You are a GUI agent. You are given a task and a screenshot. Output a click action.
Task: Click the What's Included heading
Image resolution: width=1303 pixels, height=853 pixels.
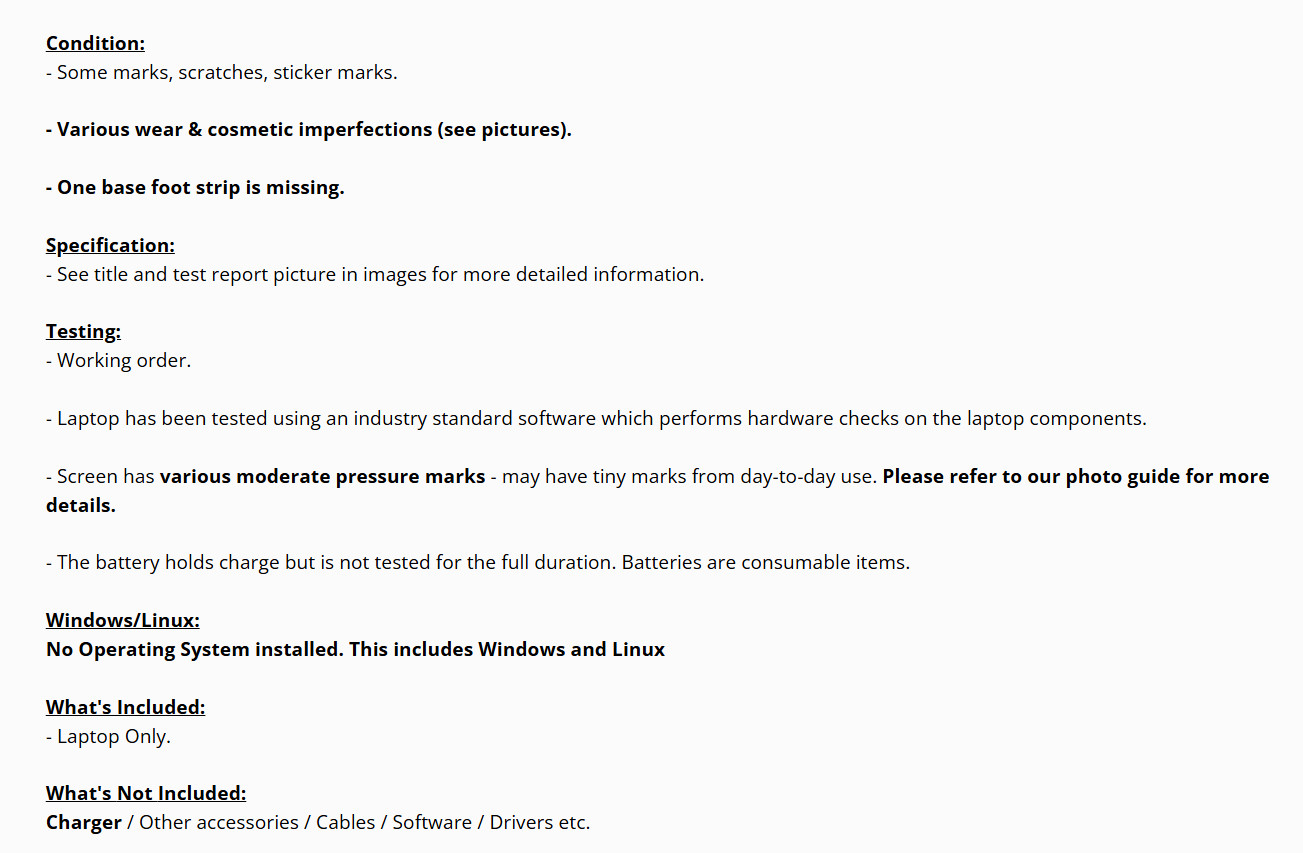tap(125, 707)
